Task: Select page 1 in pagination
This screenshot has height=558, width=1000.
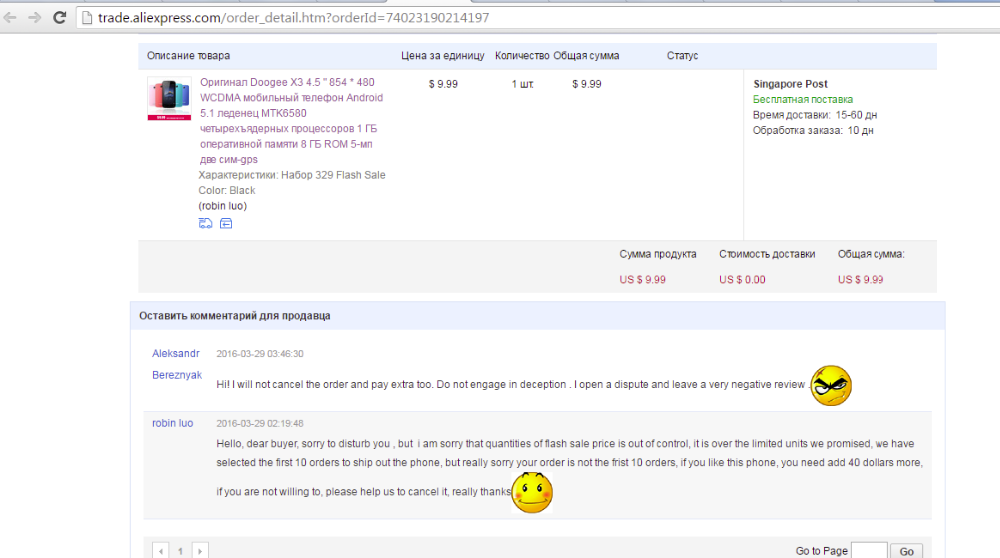Action: pos(180,551)
